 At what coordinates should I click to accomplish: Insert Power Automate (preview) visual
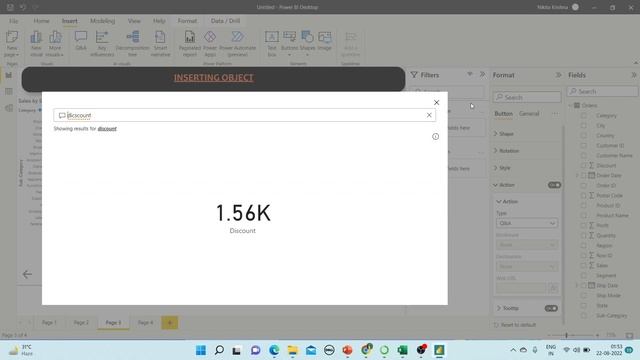(x=238, y=44)
